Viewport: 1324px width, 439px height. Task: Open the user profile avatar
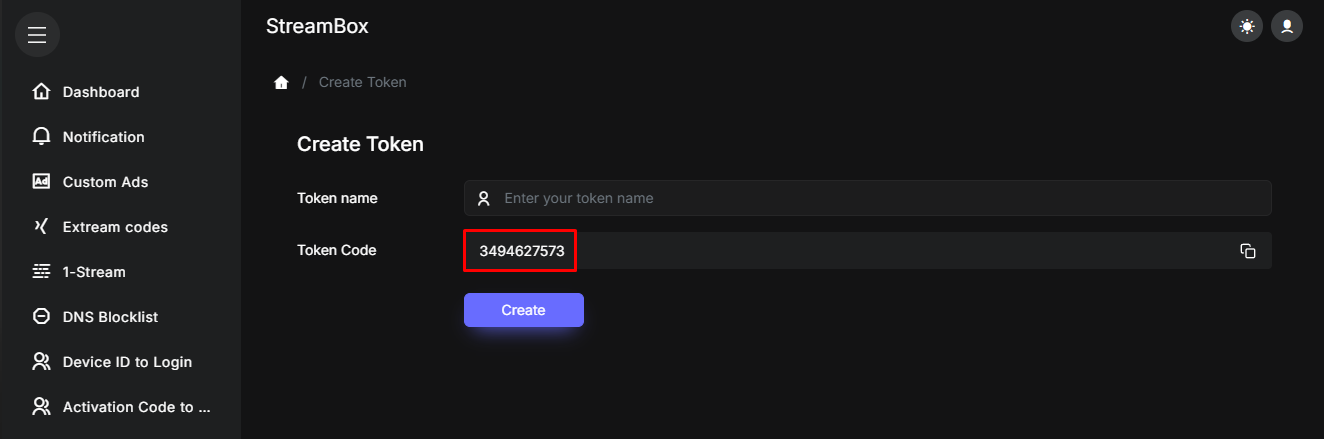[x=1286, y=27]
